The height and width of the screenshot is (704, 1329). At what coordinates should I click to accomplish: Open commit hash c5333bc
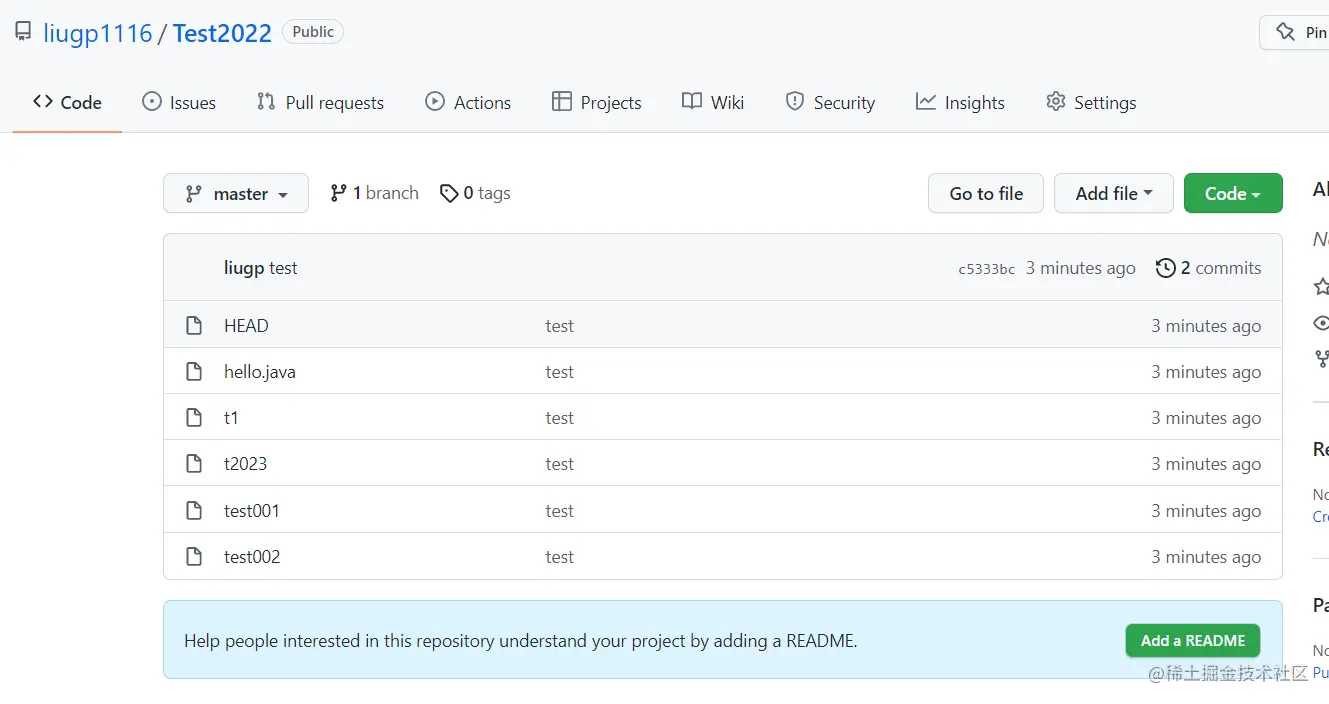coord(986,269)
